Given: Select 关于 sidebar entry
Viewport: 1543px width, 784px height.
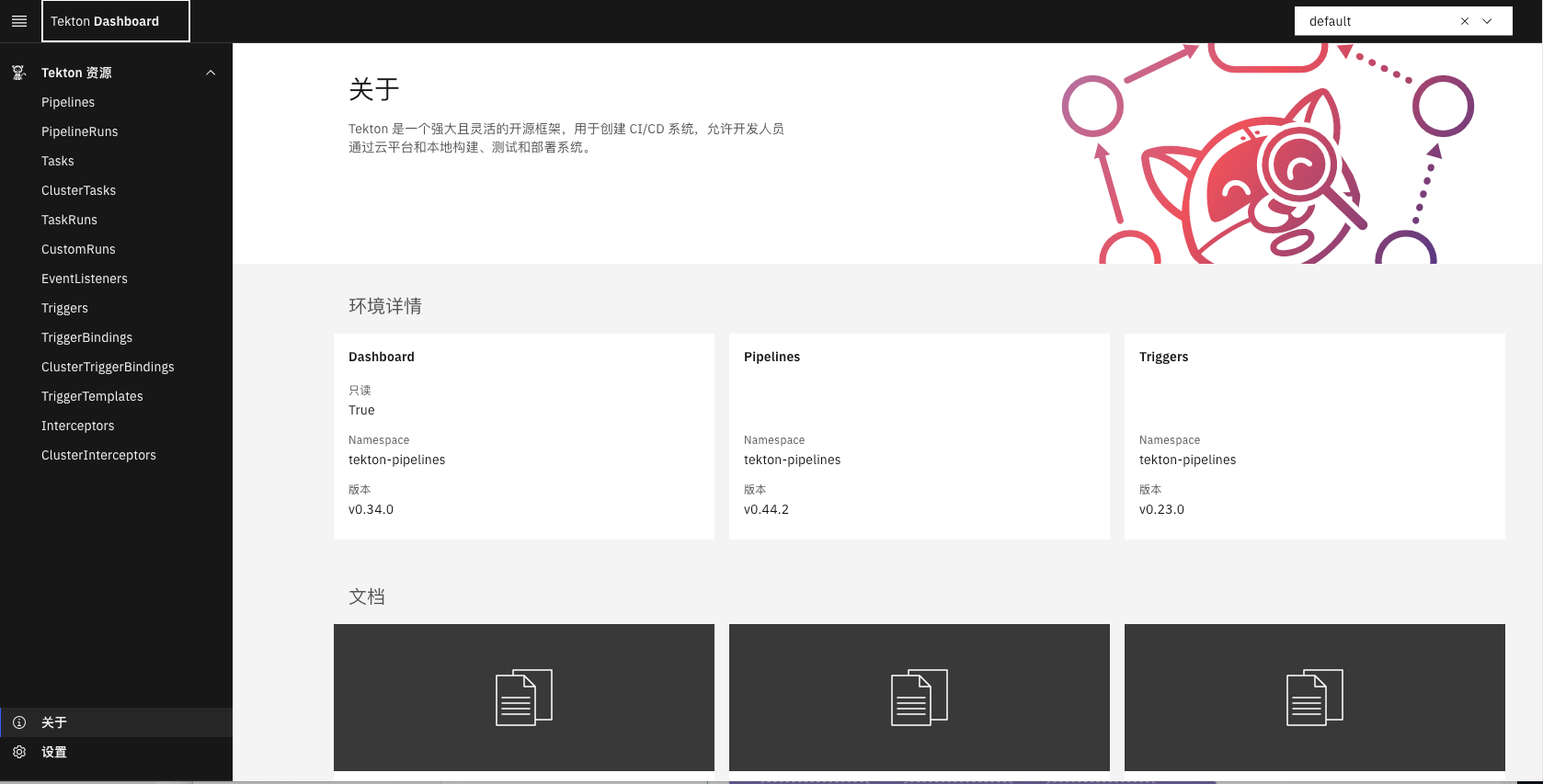Looking at the screenshot, I should click(x=116, y=722).
